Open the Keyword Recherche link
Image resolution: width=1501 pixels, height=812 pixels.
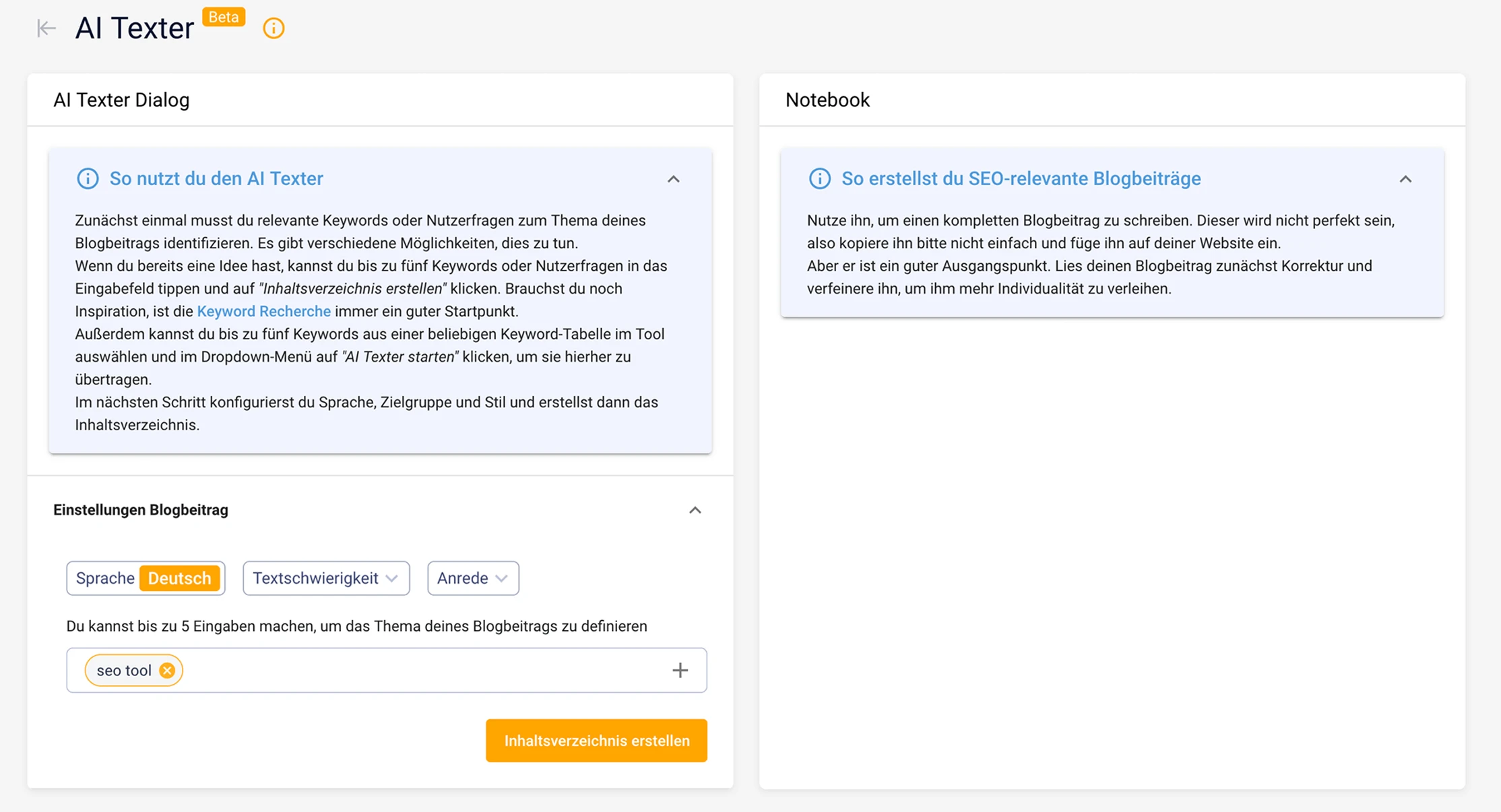(x=263, y=311)
